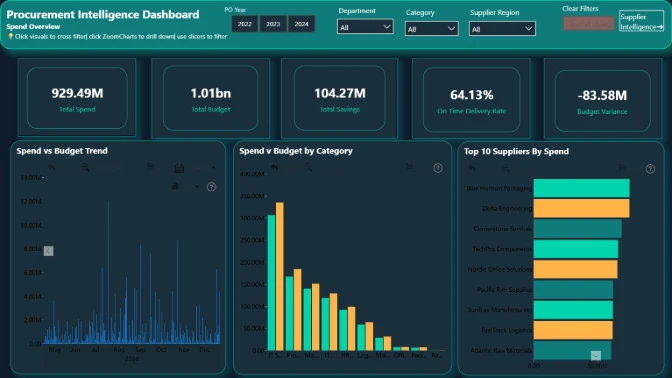
Task: Click the 'Aug' label on Trend chart axis
Action: coord(119,350)
